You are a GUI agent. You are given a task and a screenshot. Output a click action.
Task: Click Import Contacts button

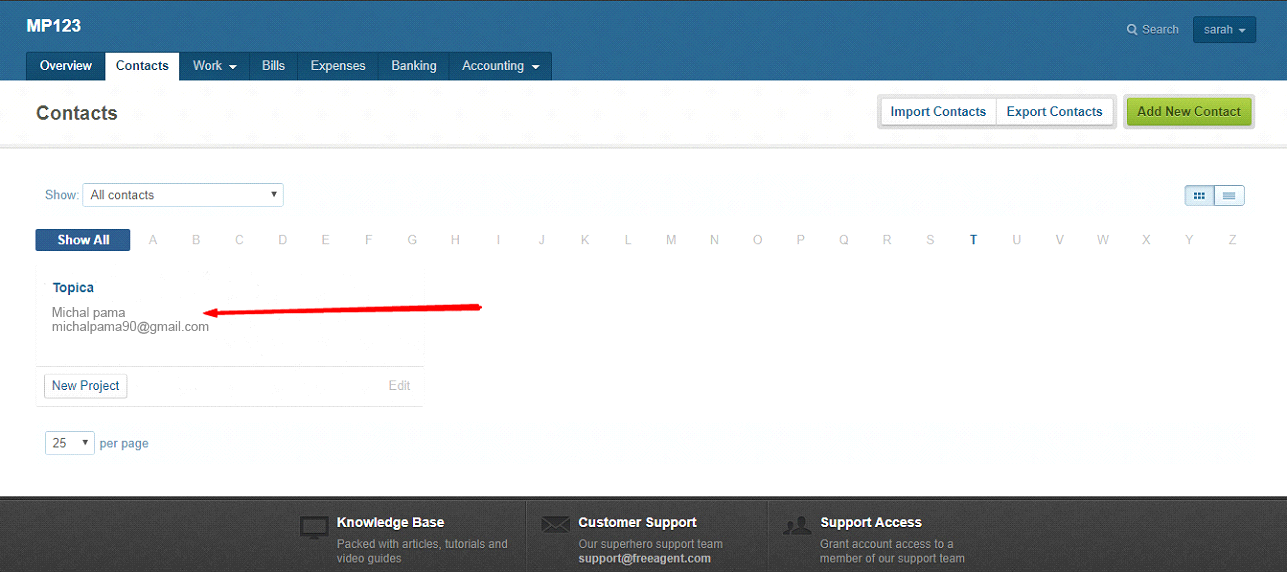[938, 112]
